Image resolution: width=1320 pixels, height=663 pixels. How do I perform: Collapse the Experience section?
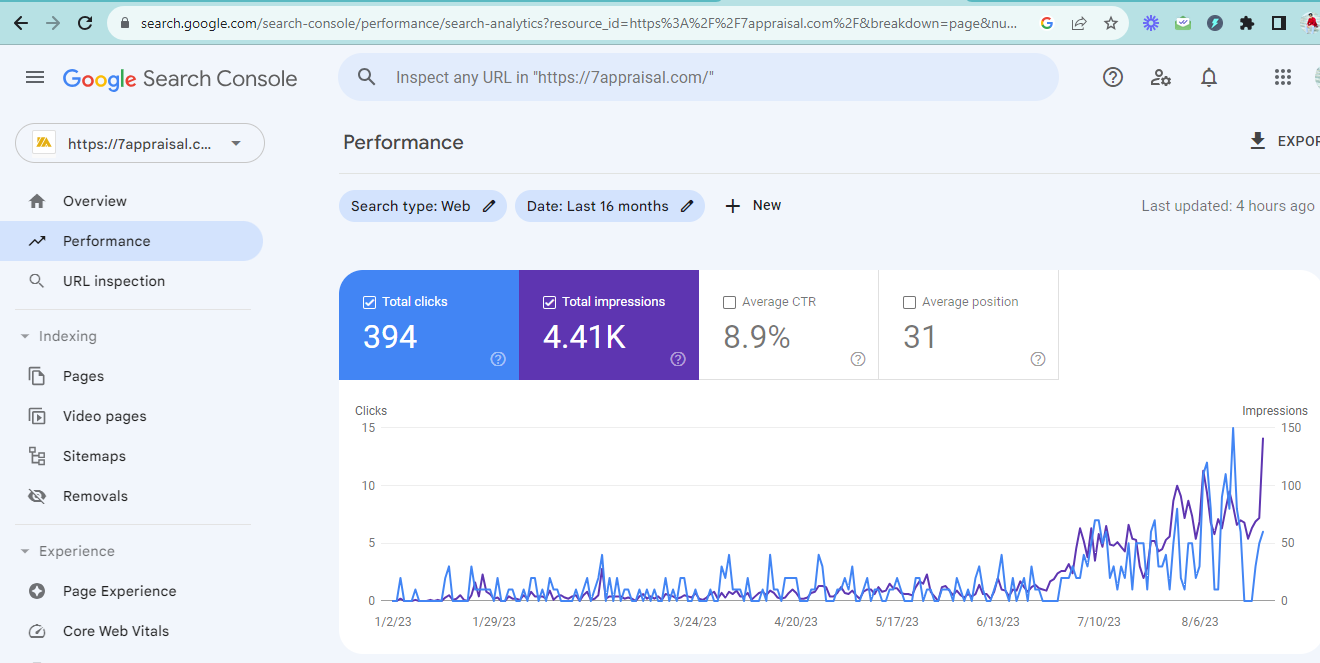(x=25, y=551)
